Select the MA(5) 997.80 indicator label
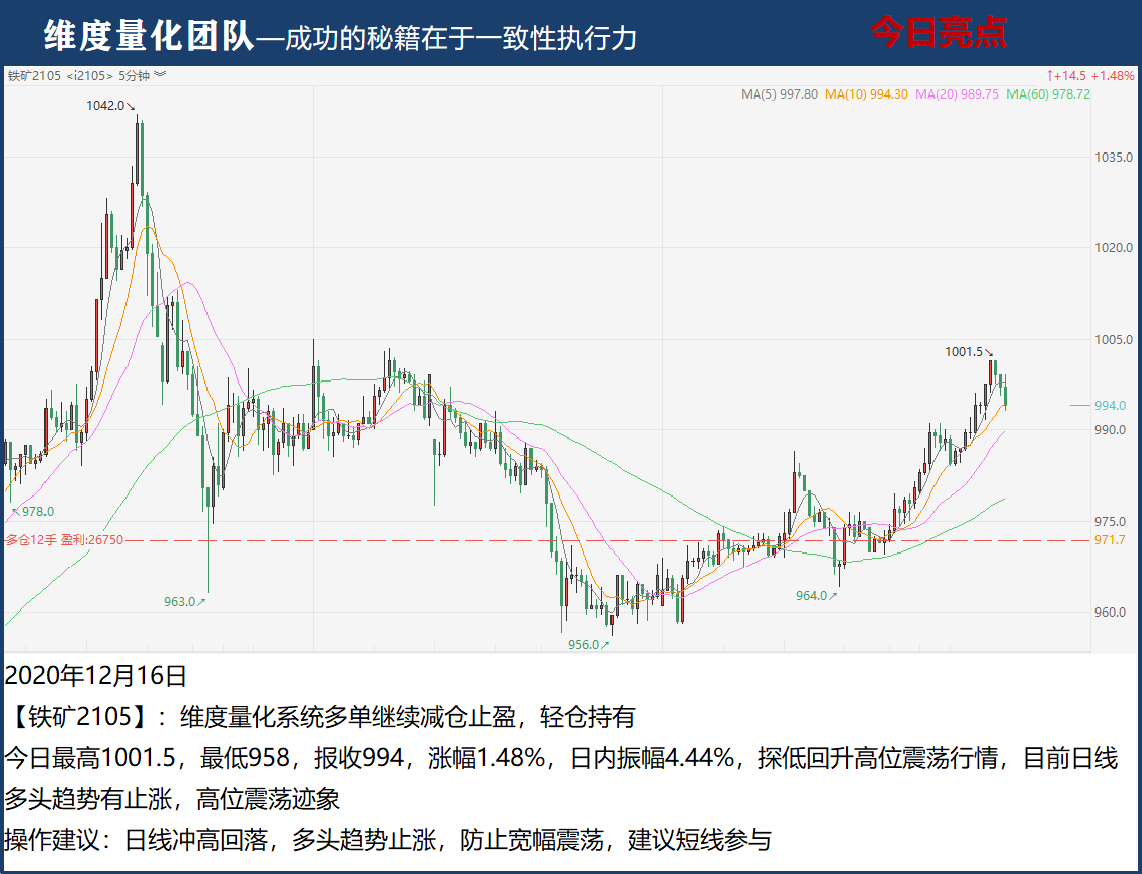The image size is (1142, 874). 779,94
